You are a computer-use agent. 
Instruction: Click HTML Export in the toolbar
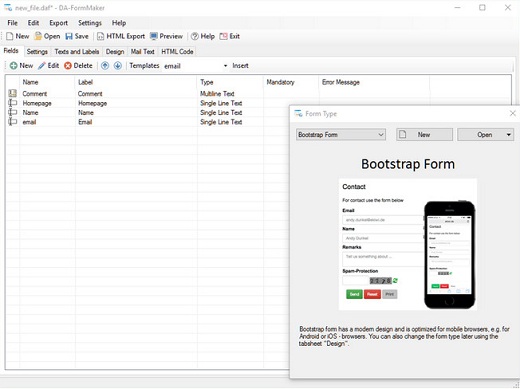point(121,36)
